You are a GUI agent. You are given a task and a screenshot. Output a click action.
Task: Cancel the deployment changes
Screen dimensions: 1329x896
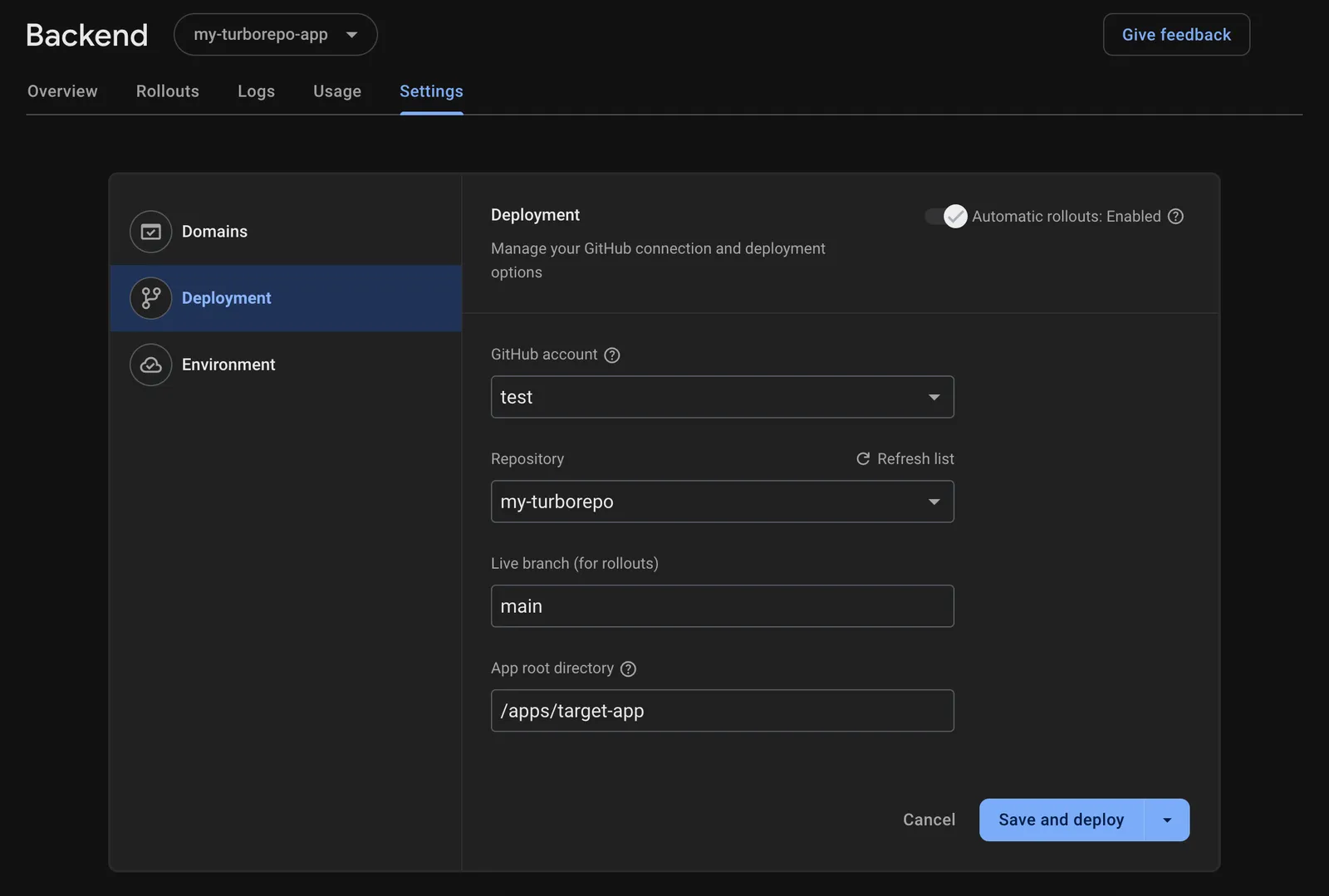pyautogui.click(x=929, y=820)
